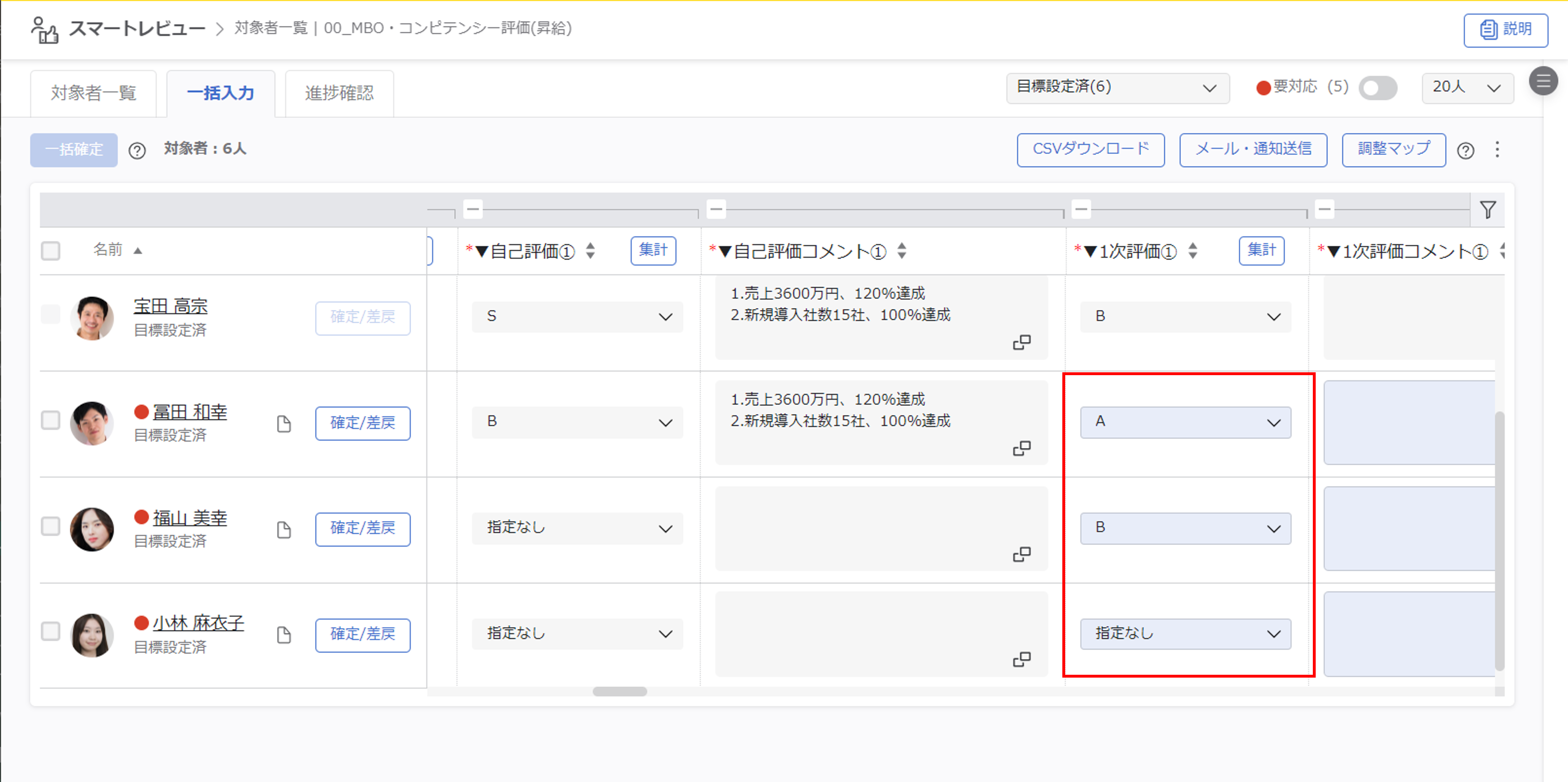
Task: Click 確定/差戻 button for 小林 麻衣子
Action: pyautogui.click(x=363, y=635)
